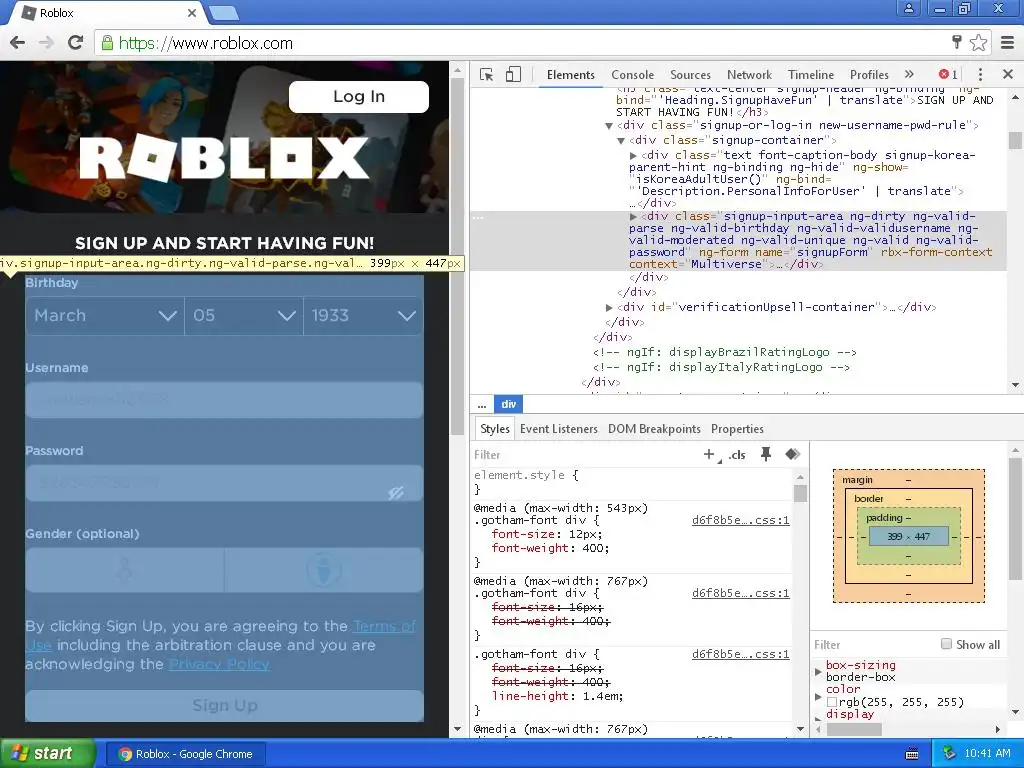Click the browser forward arrow
The width and height of the screenshot is (1024, 768).
pos(46,43)
